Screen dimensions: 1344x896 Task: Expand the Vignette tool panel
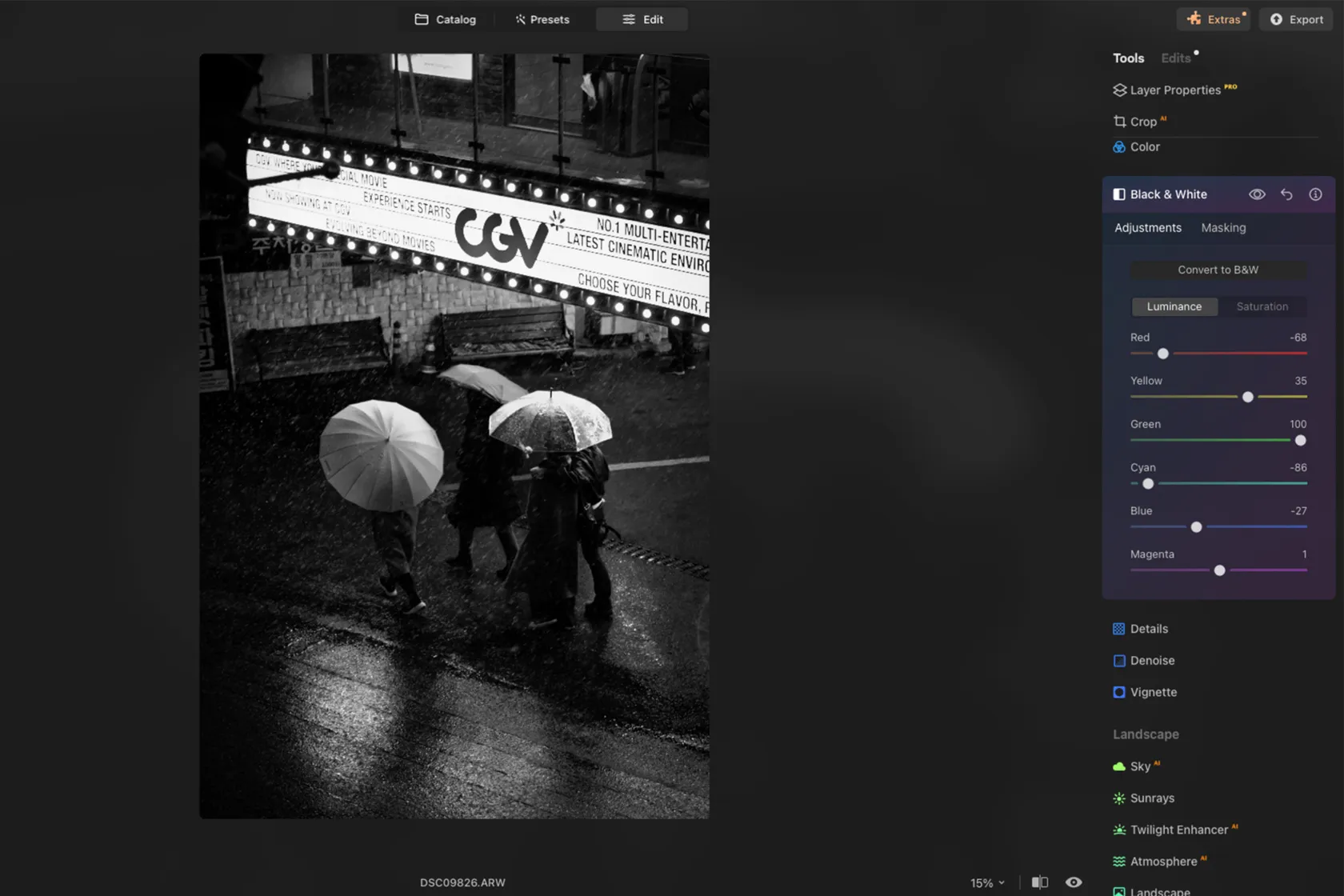pos(1153,693)
